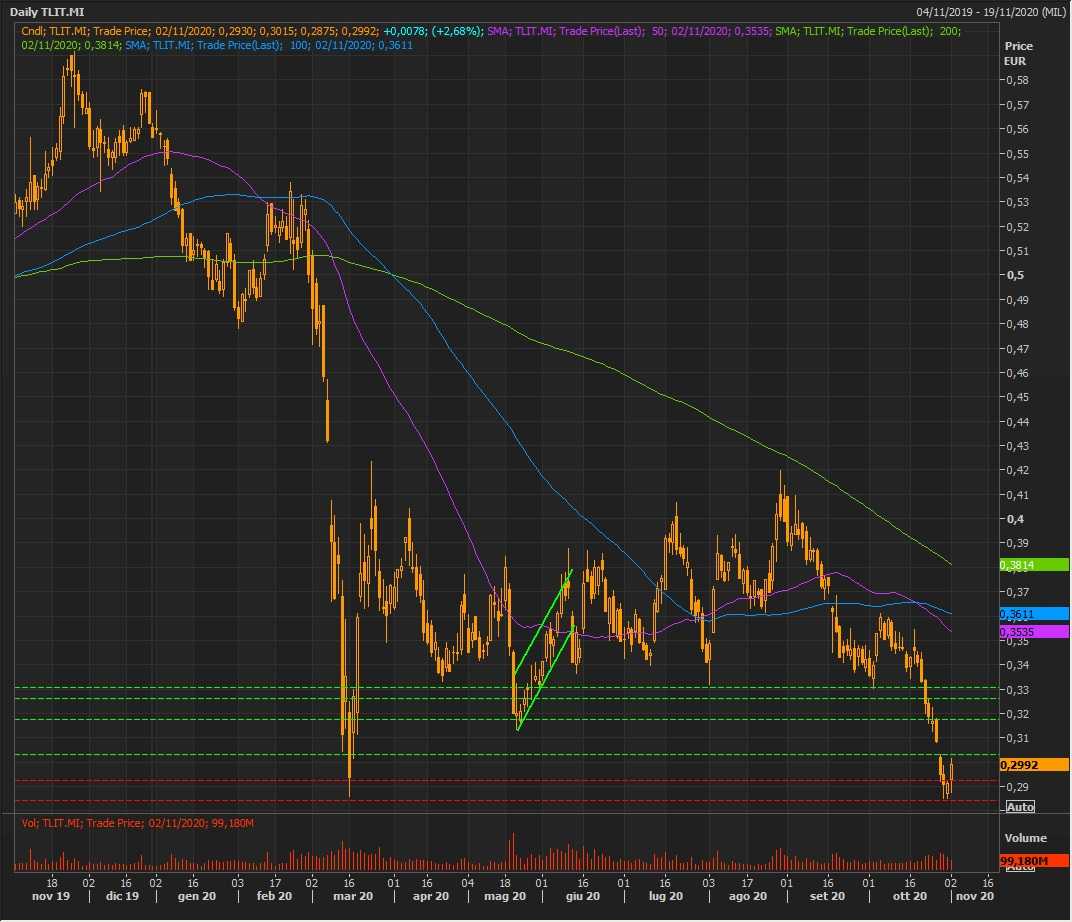Screen dimensions: 1072x922
Task: Select the orange Cndl TLIT.MI legend entry
Action: [x=200, y=32]
